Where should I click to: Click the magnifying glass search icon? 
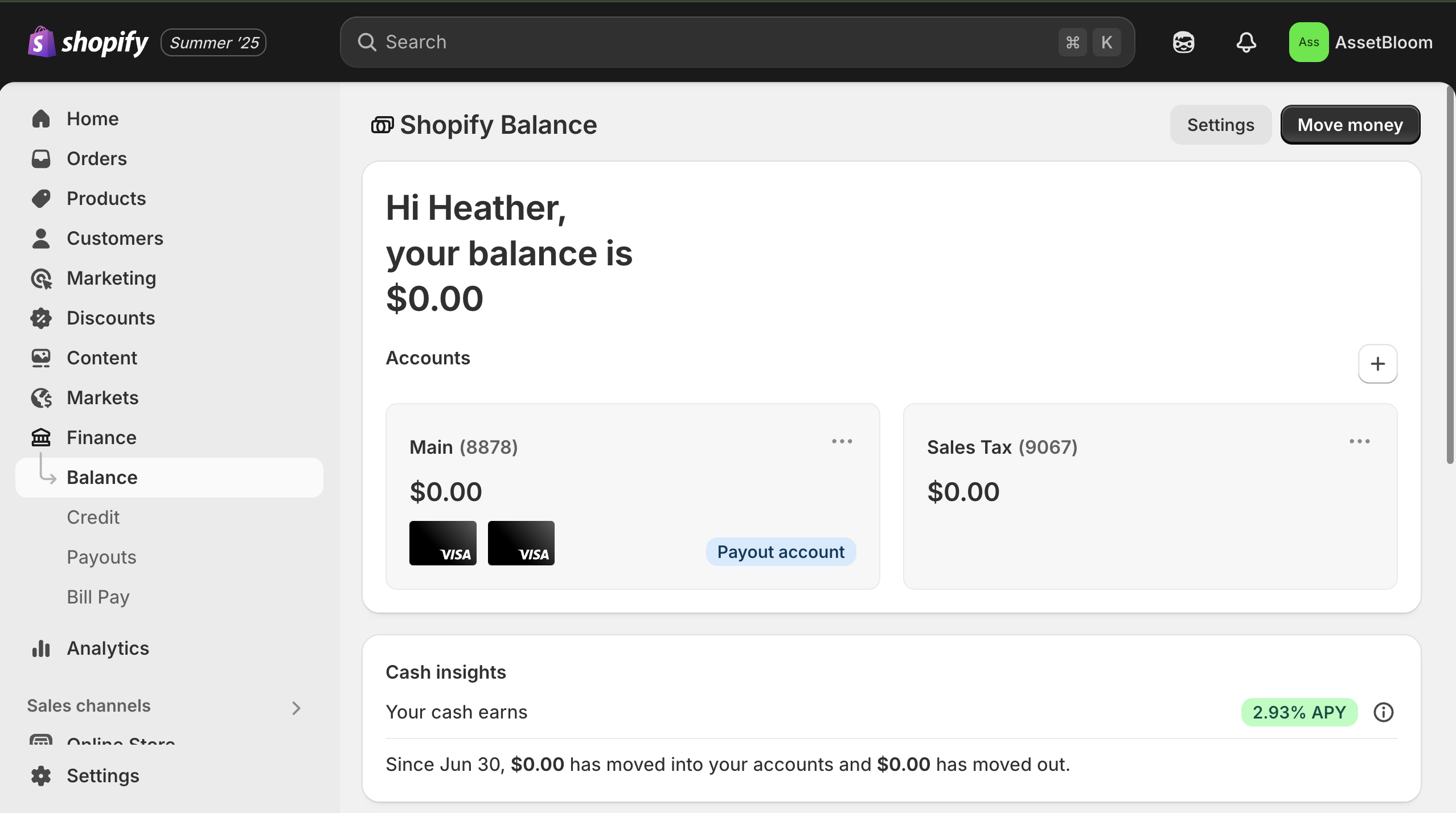[367, 42]
